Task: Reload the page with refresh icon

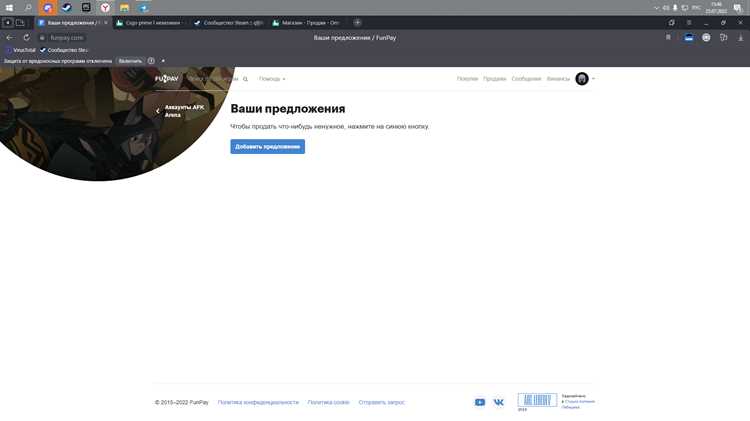Action: [26, 37]
